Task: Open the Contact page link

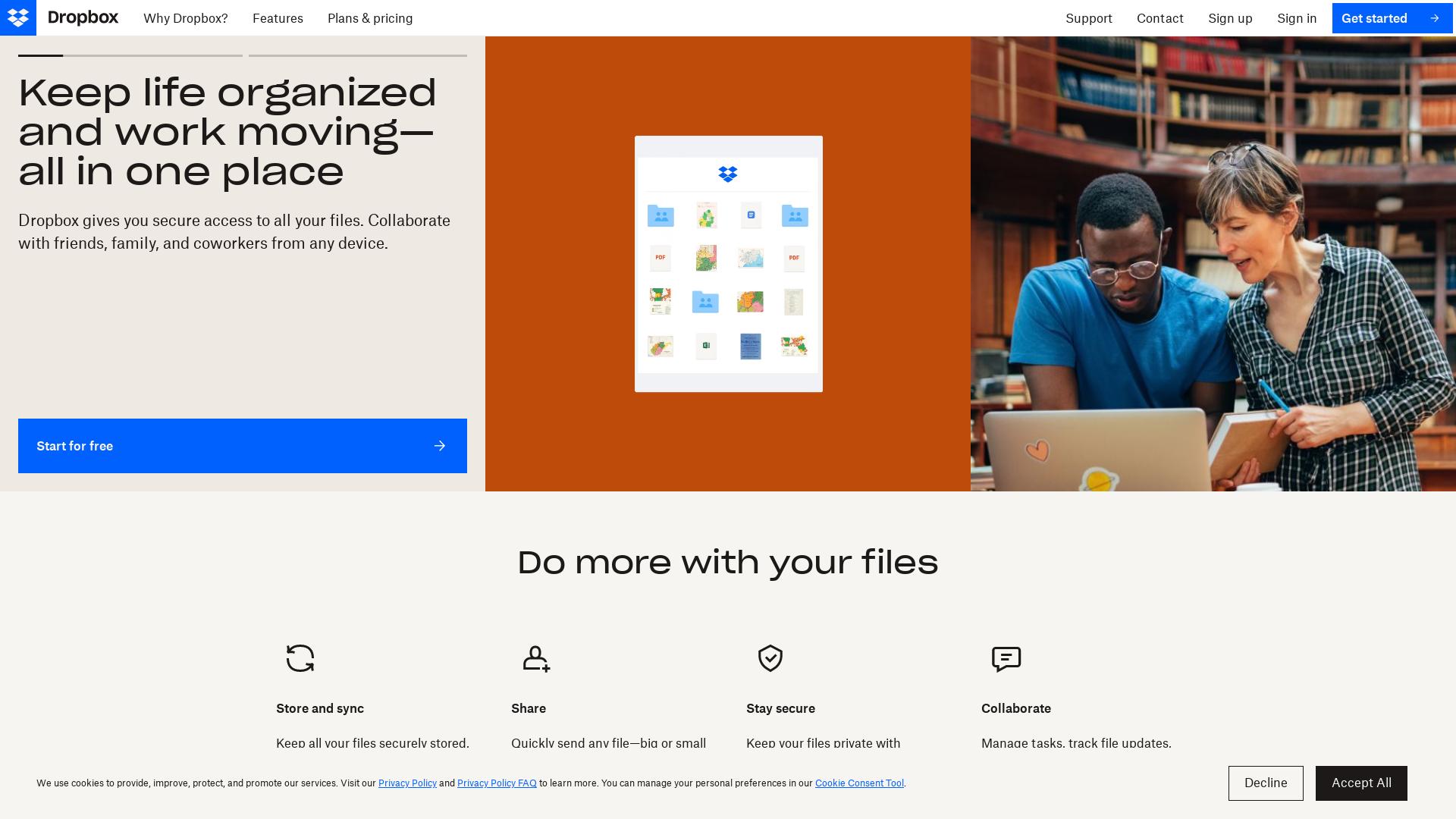Action: click(1160, 18)
